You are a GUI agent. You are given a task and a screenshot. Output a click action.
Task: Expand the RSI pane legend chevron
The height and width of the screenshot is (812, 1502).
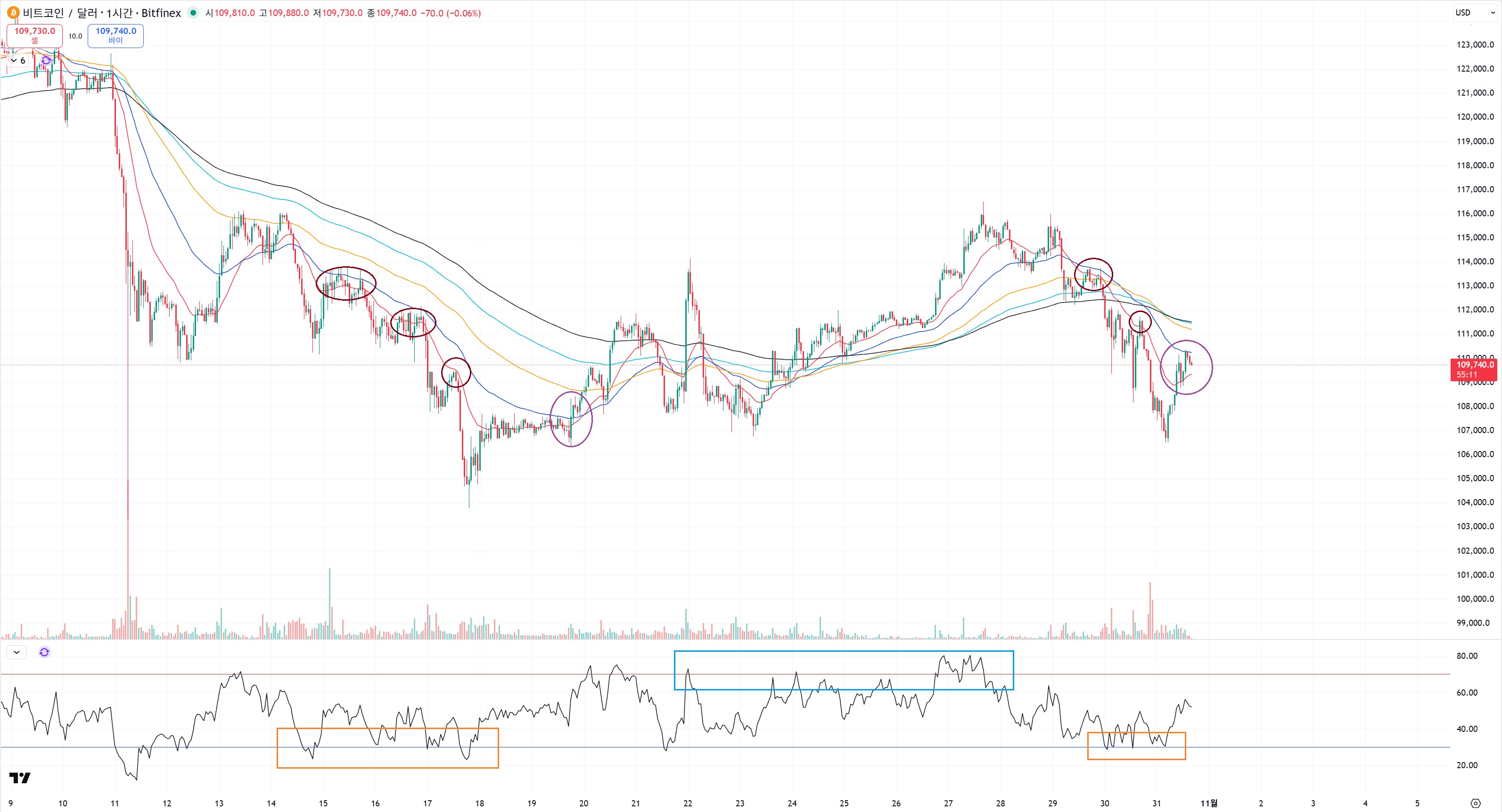[16, 652]
